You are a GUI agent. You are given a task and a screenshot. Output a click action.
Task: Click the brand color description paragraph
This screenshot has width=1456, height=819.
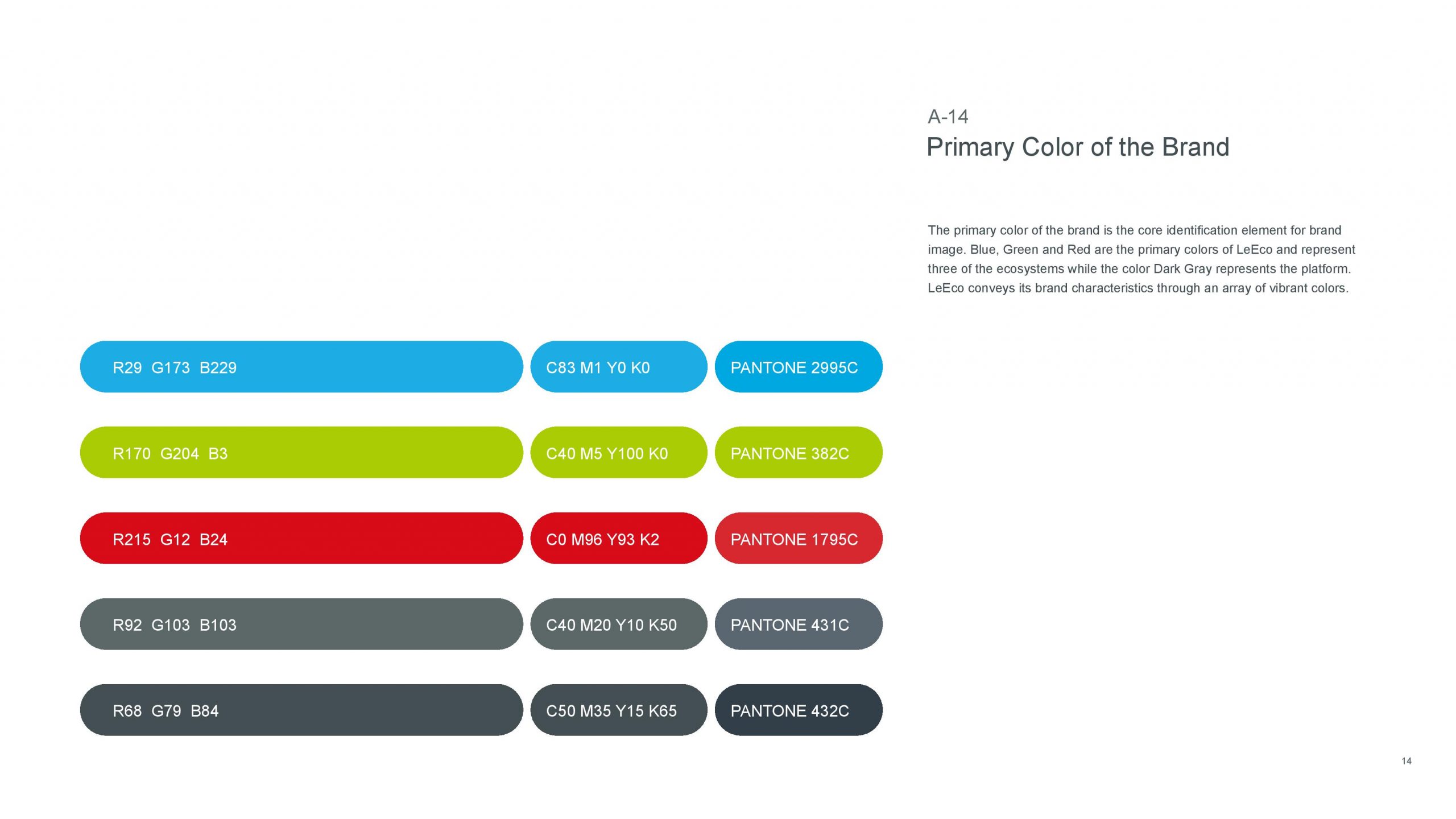[x=1140, y=259]
